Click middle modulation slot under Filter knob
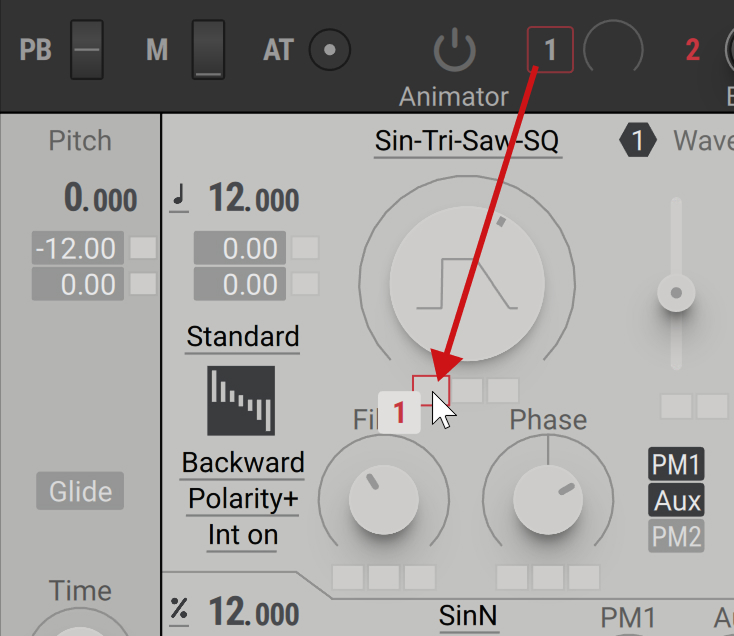734x636 pixels. click(x=384, y=577)
